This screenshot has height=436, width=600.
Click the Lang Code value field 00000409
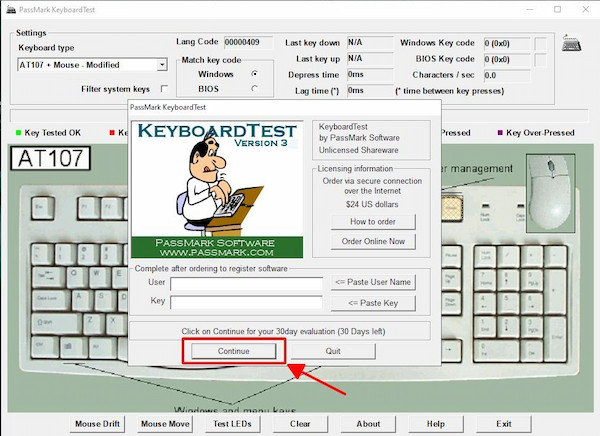coord(248,42)
